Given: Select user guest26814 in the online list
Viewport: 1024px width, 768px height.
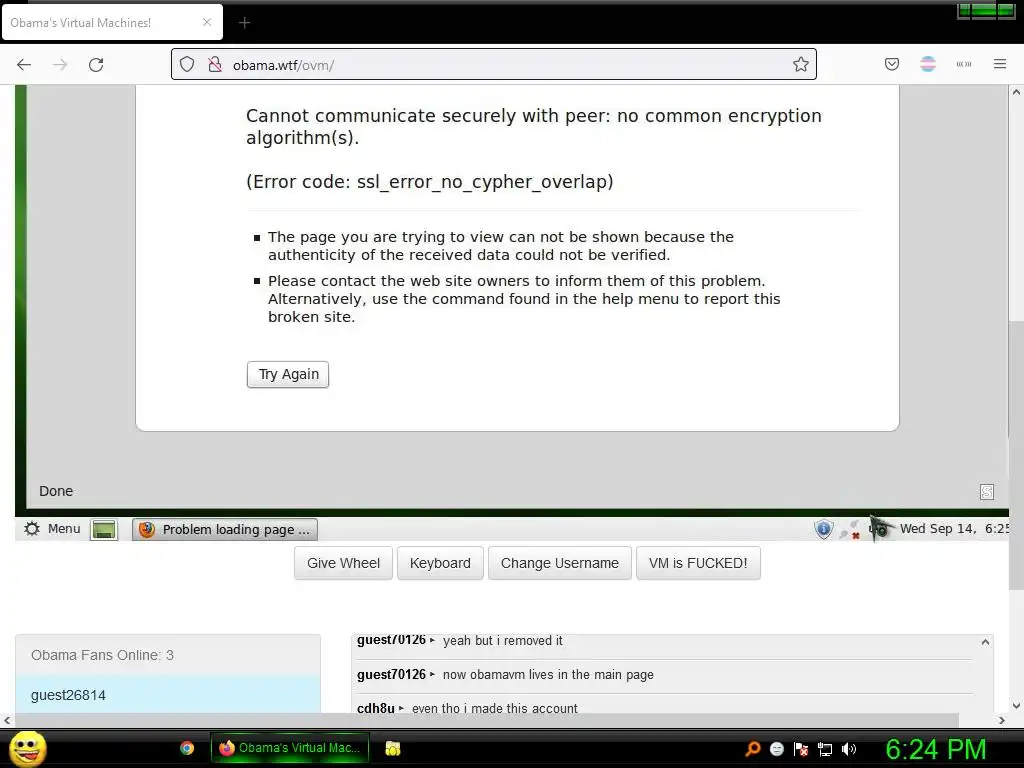Looking at the screenshot, I should [x=168, y=695].
